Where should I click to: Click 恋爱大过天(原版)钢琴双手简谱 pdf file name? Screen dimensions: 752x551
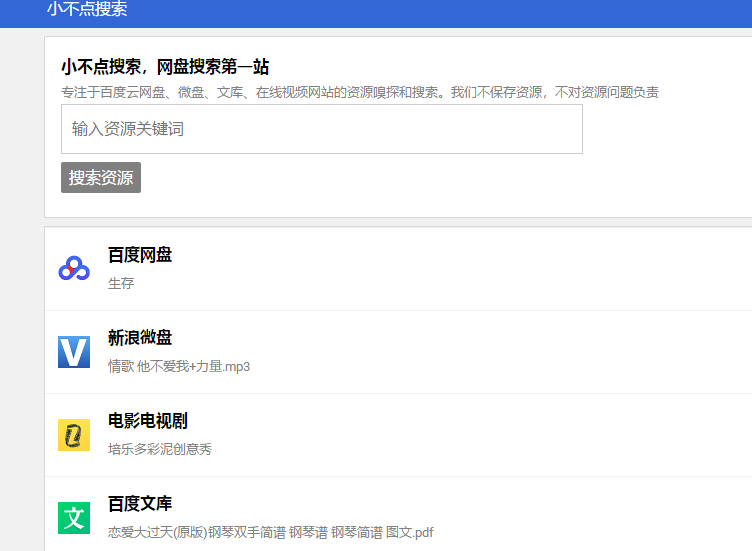270,532
